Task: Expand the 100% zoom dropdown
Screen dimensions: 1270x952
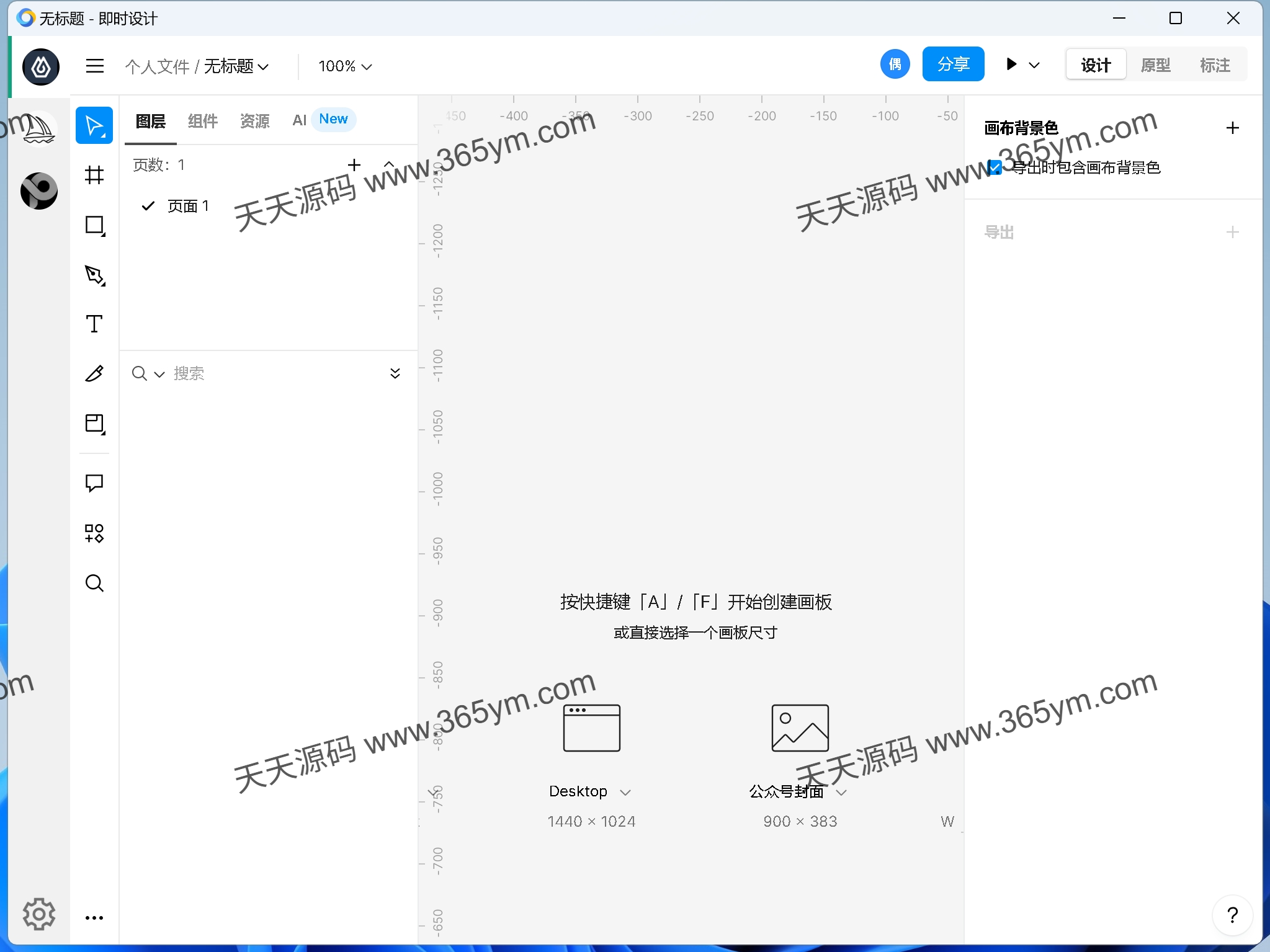Action: 344,66
